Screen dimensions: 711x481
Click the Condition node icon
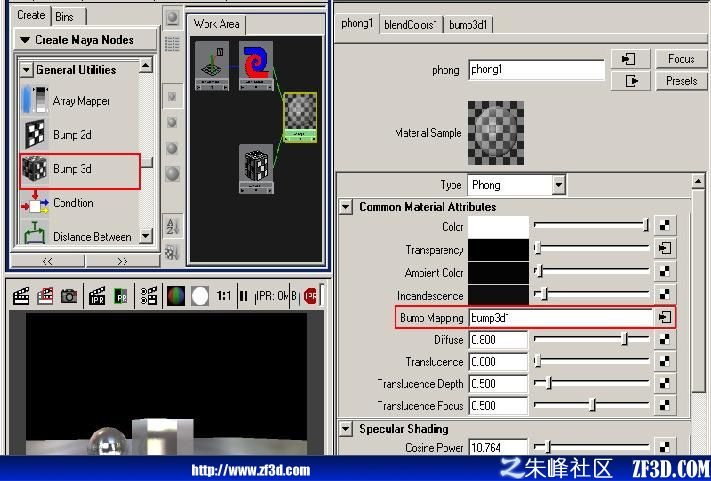[x=34, y=203]
